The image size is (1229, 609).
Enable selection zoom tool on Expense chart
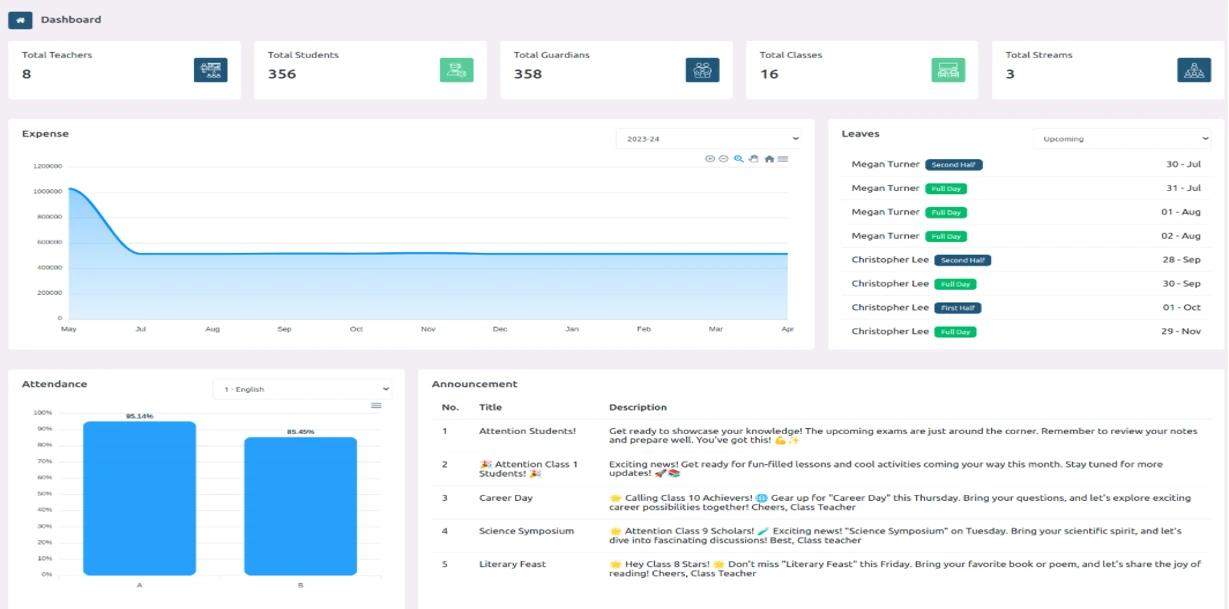tap(739, 159)
